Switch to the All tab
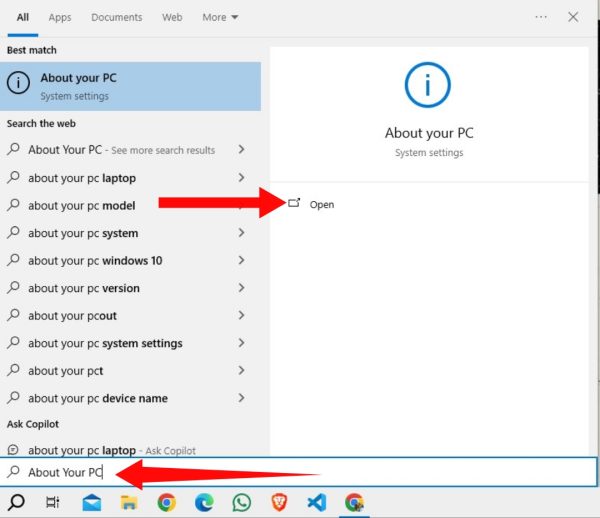 point(23,17)
